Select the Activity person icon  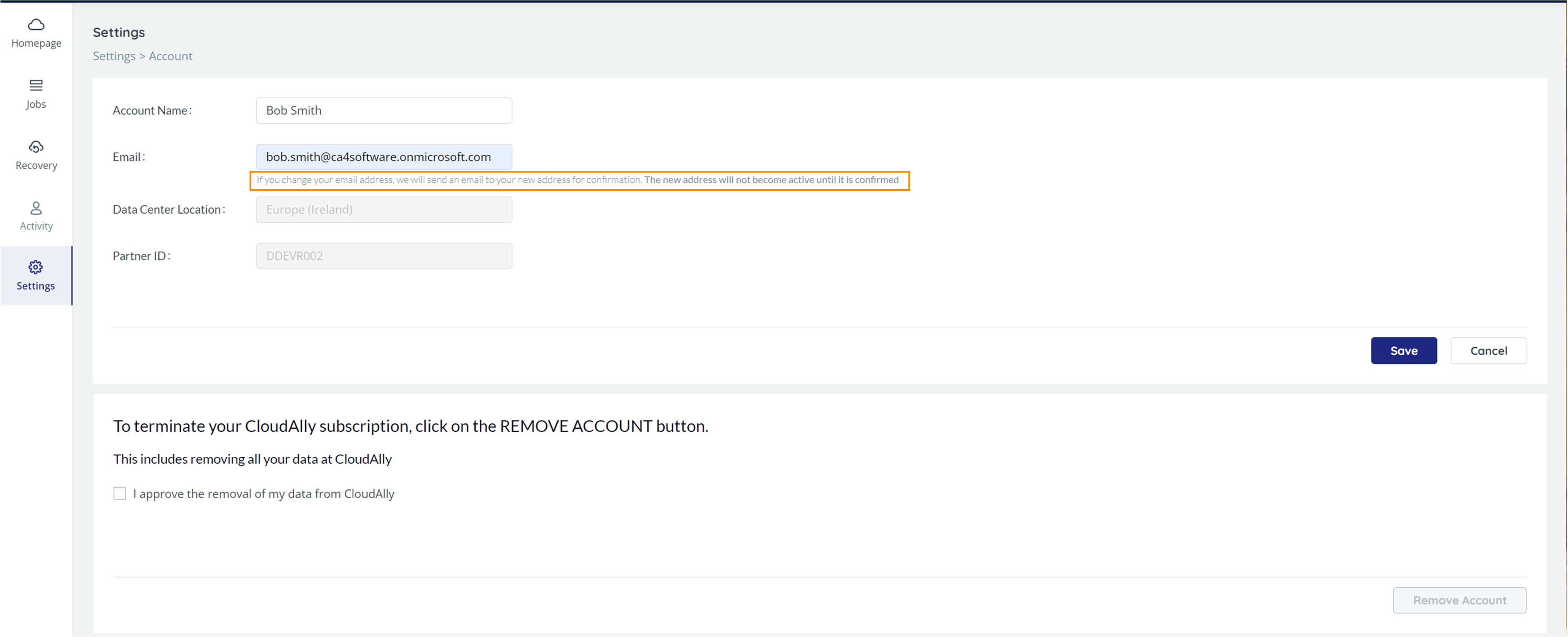click(36, 207)
